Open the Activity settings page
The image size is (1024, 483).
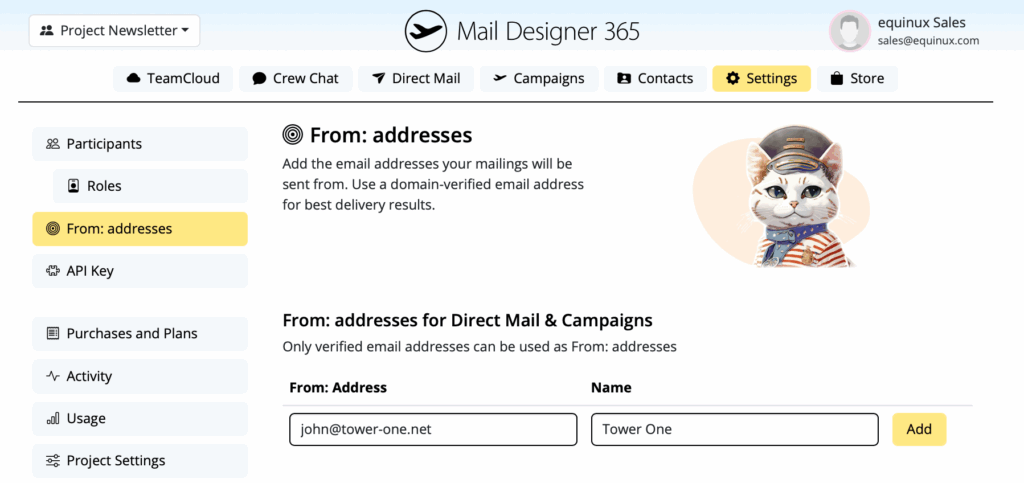click(x=139, y=376)
